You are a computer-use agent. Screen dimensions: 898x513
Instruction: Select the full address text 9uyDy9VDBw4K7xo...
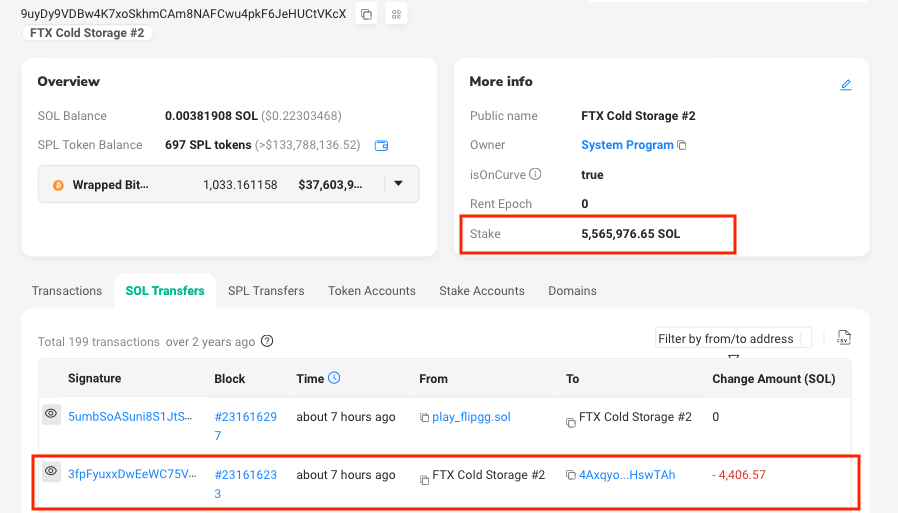[x=184, y=14]
